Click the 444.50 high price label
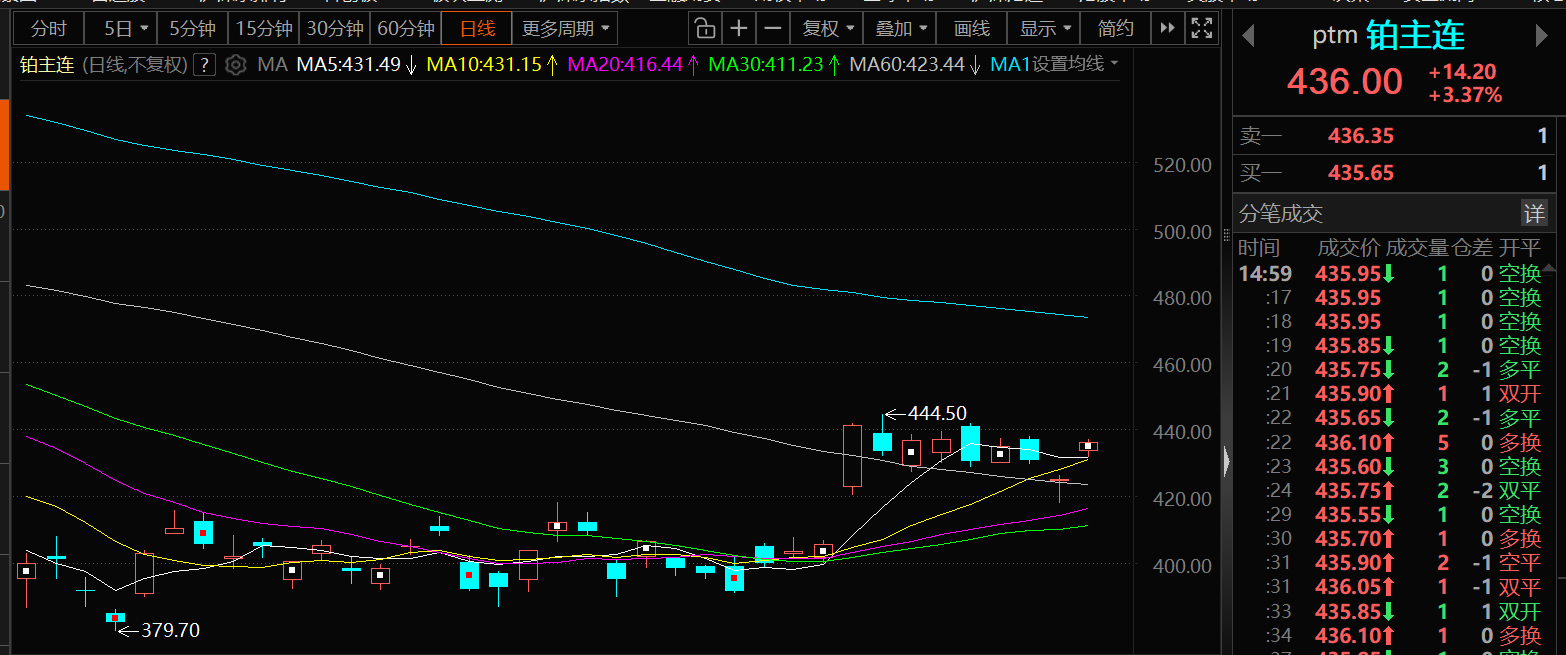Viewport: 1566px width, 655px height. tap(938, 413)
